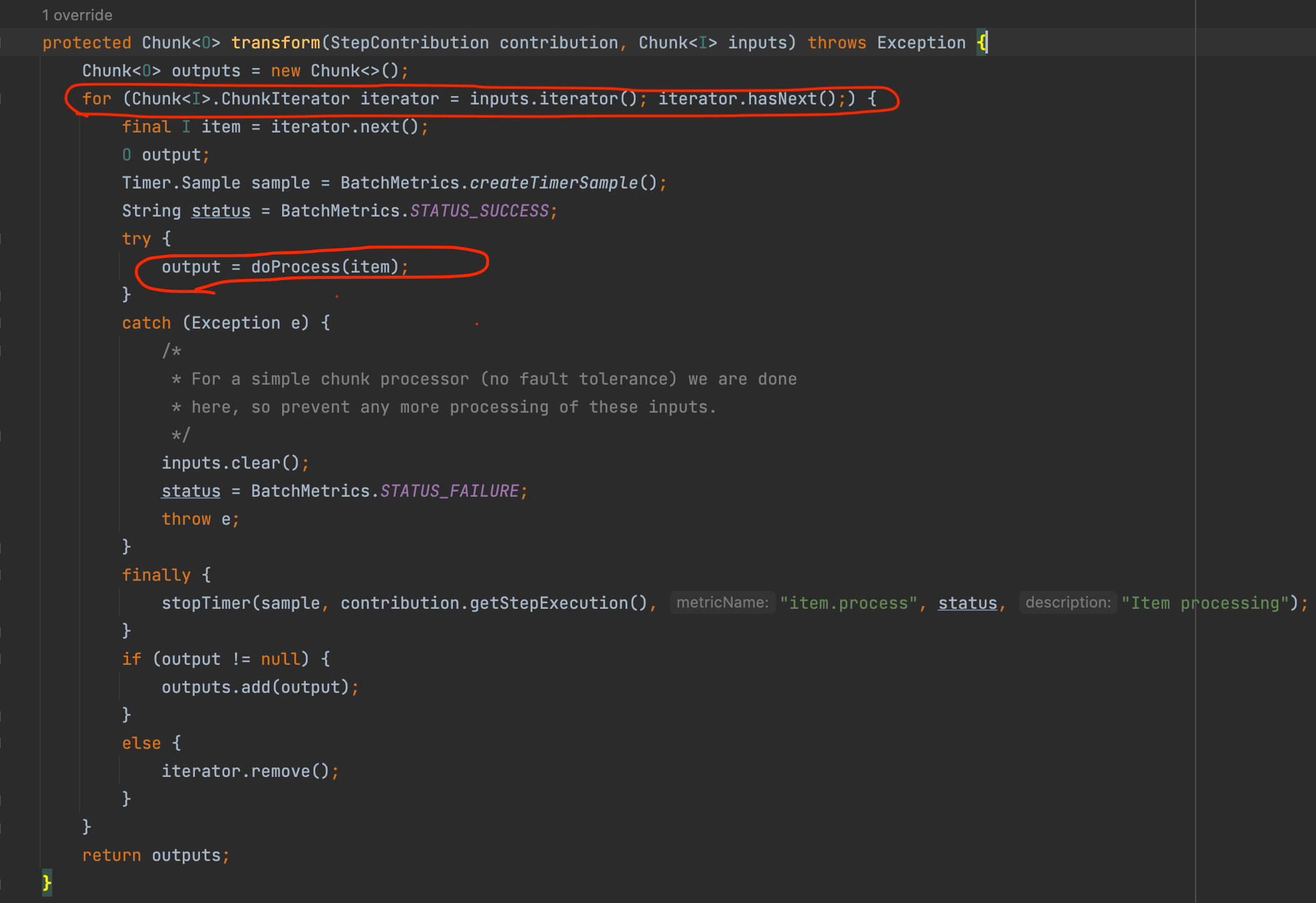Click the iterator.next() call
Image resolution: width=1316 pixels, height=903 pixels.
[345, 127]
